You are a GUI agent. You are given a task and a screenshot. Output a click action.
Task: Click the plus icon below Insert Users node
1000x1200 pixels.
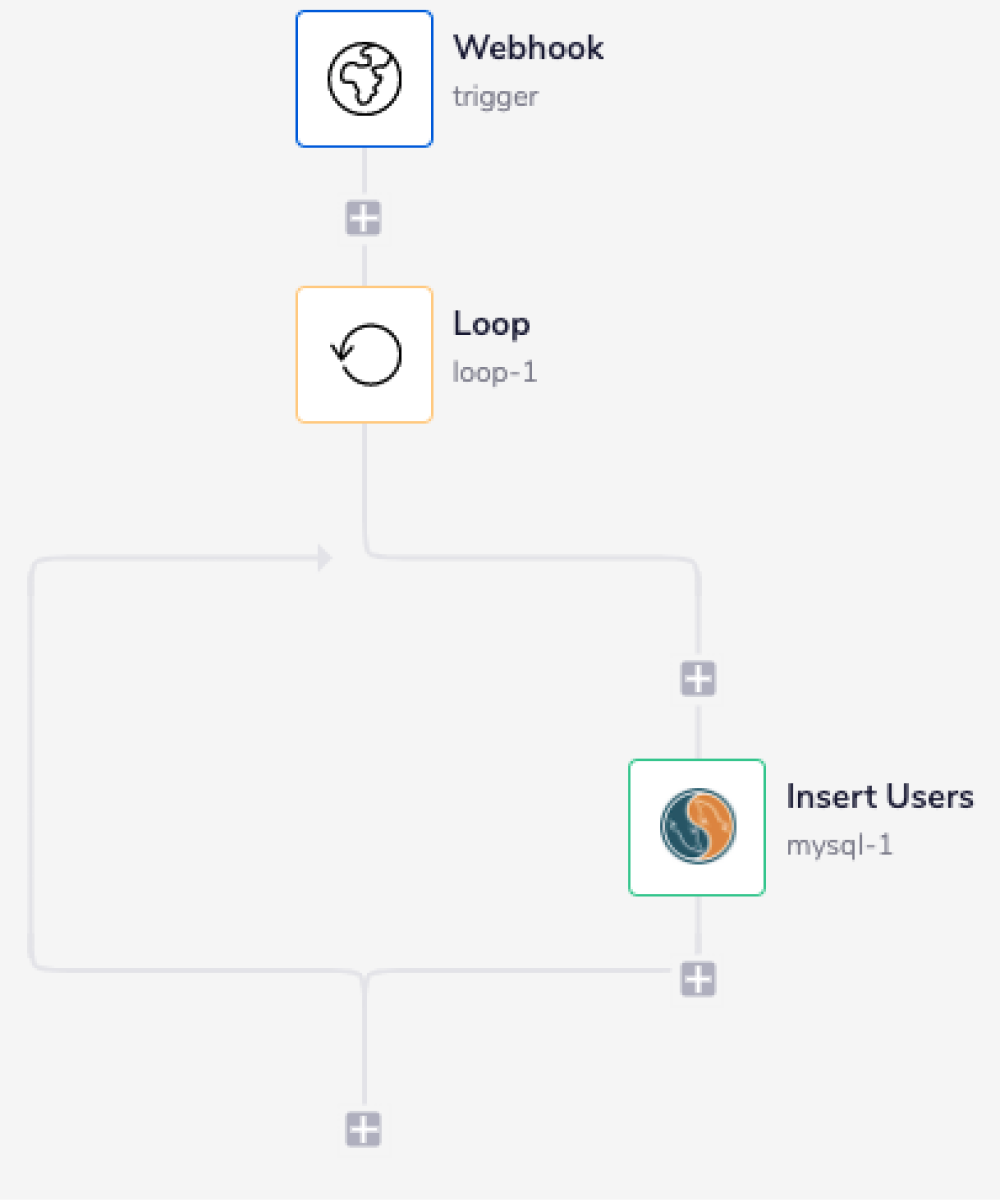point(696,979)
